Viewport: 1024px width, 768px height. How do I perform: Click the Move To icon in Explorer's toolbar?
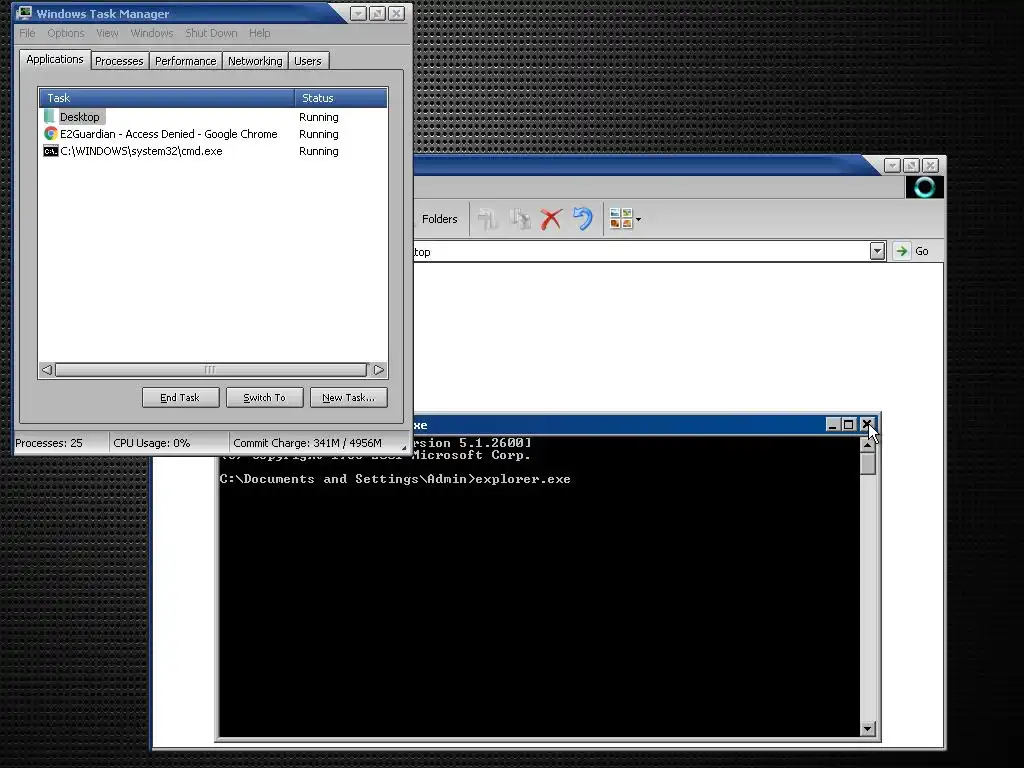tap(487, 219)
